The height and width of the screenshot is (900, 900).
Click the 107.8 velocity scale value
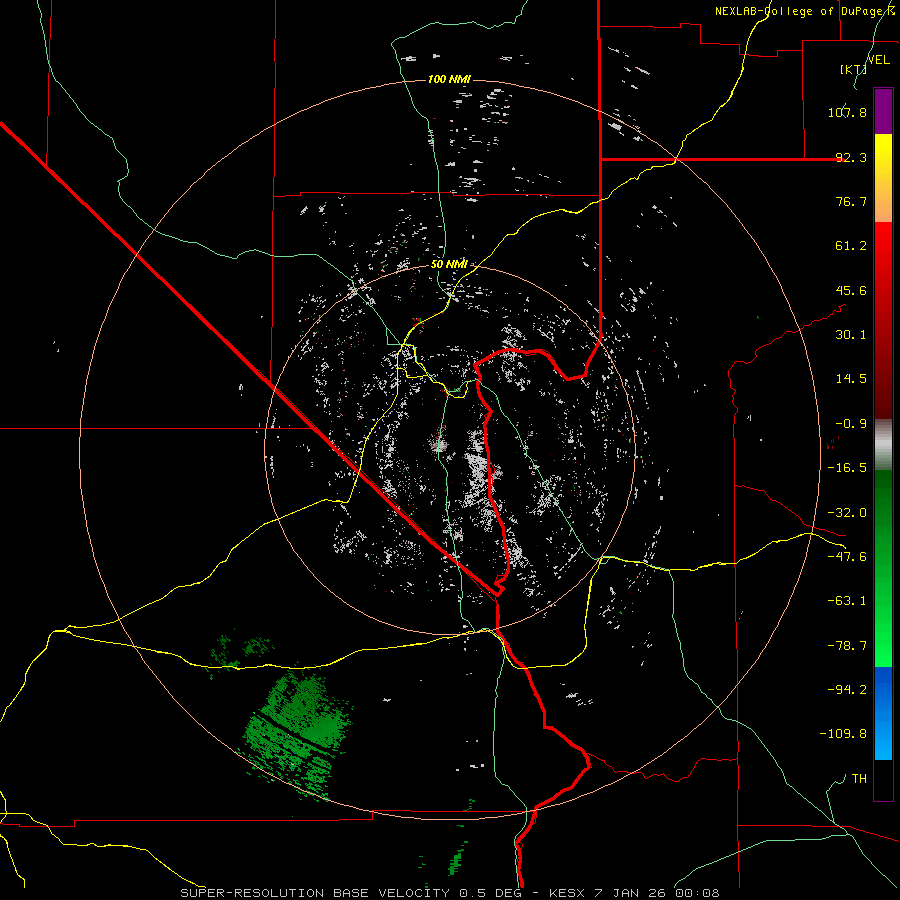[x=847, y=112]
